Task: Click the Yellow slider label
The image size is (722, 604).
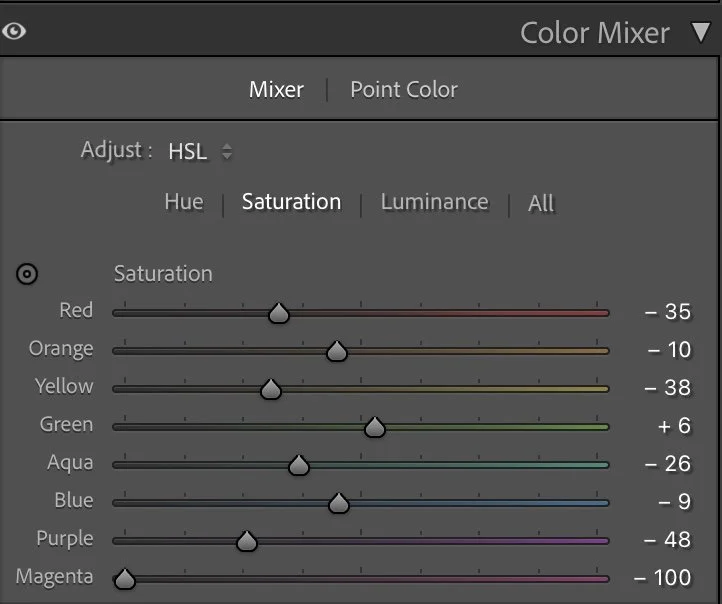Action: pos(64,386)
